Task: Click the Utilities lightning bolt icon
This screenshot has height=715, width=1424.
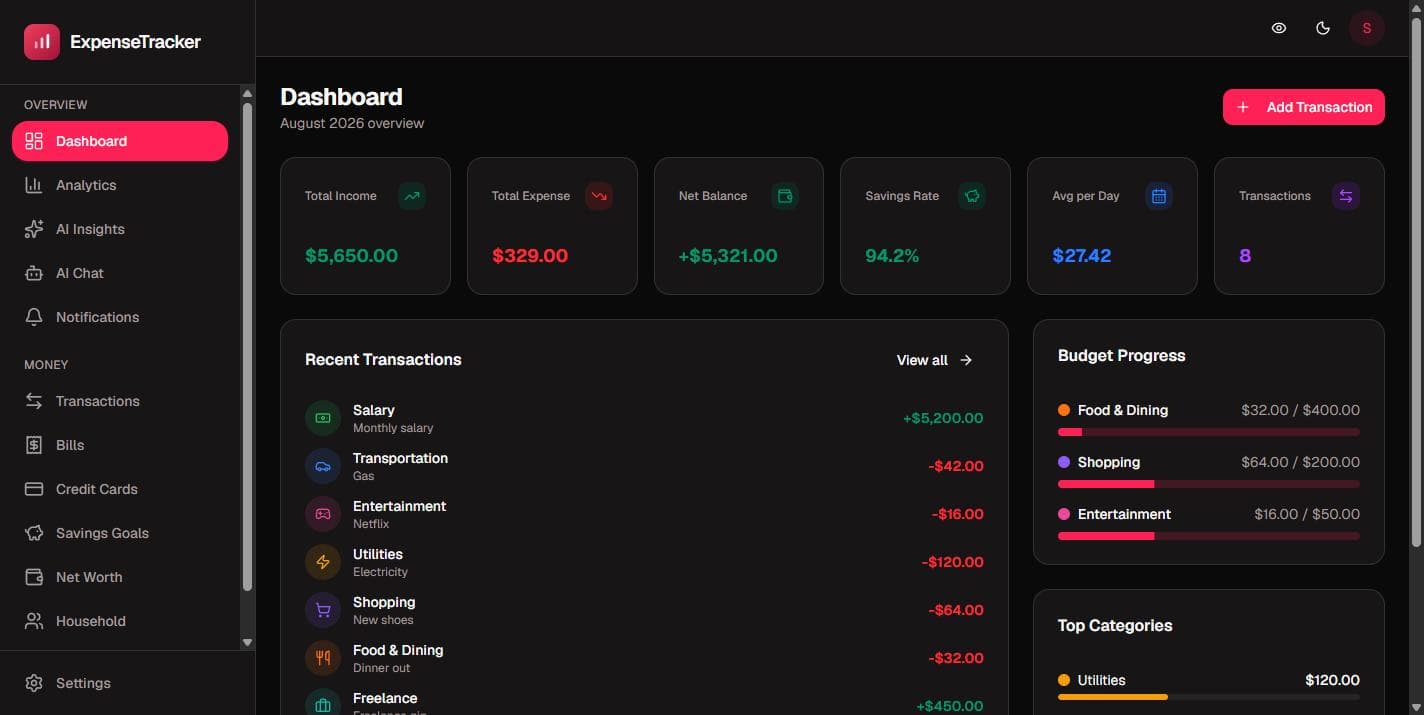Action: [x=323, y=562]
